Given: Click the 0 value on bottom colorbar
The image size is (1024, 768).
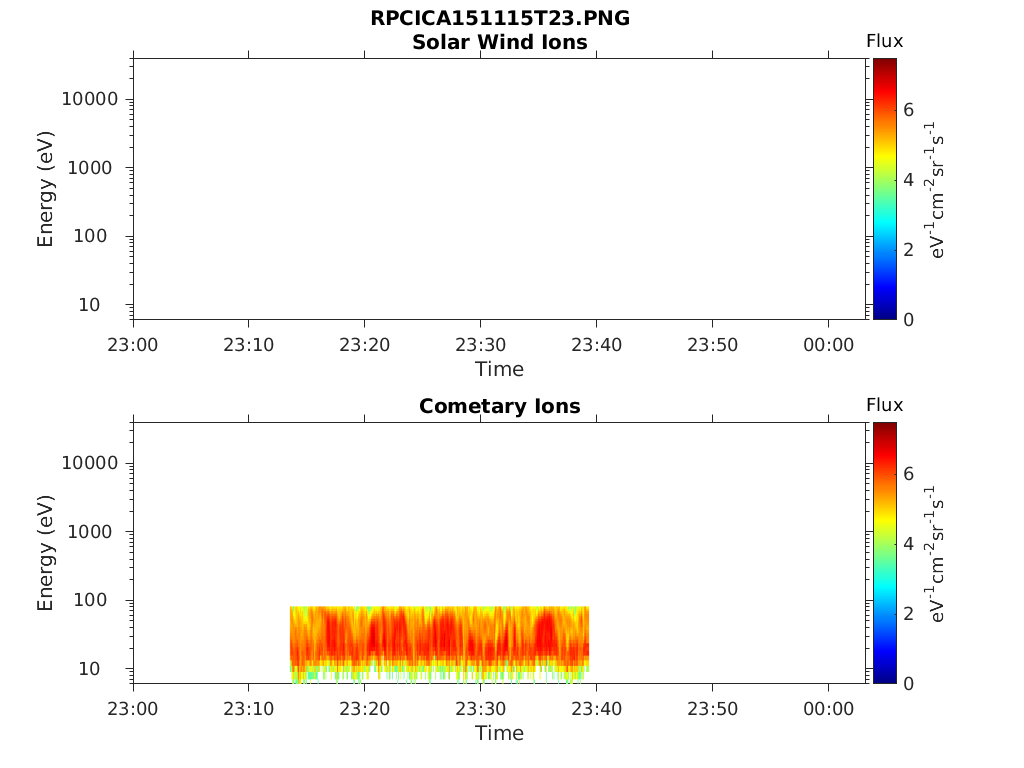Looking at the screenshot, I should coord(908,683).
